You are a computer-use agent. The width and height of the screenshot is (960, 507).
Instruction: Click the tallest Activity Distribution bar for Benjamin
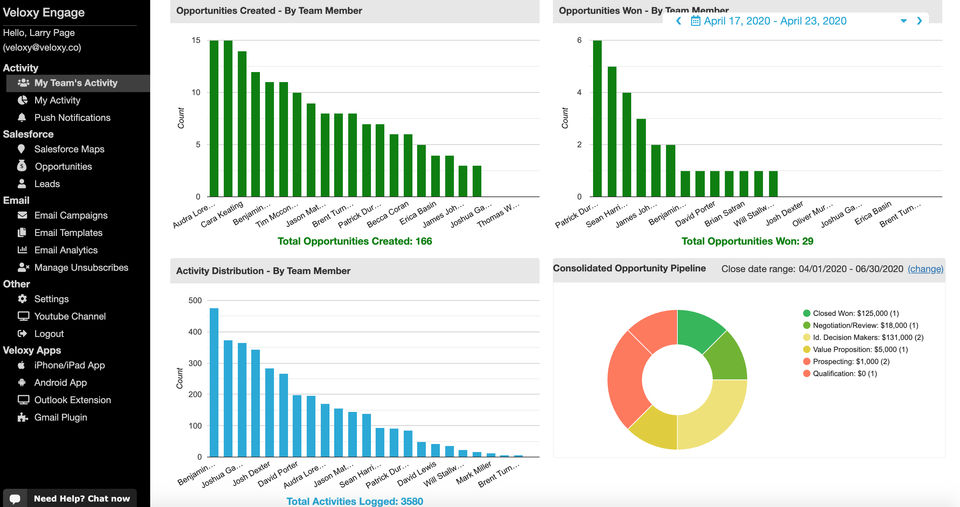click(214, 382)
